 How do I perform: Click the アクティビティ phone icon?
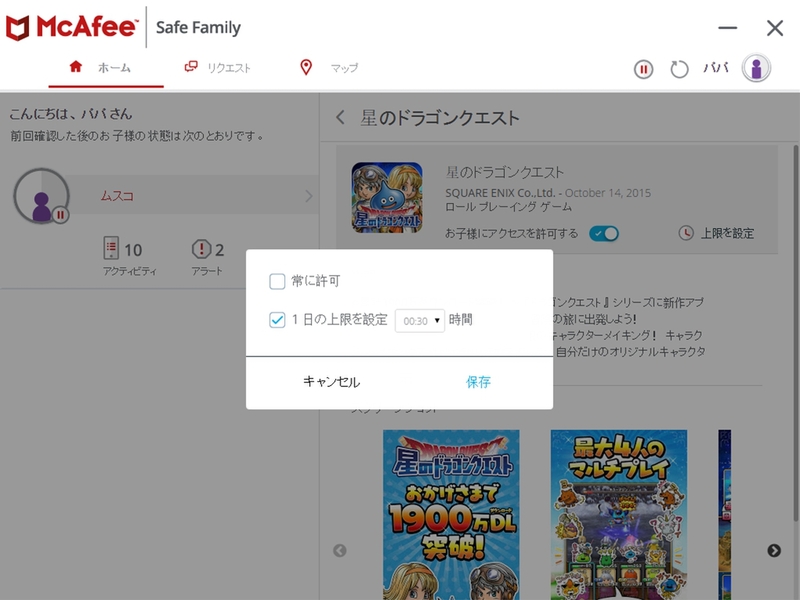click(111, 248)
